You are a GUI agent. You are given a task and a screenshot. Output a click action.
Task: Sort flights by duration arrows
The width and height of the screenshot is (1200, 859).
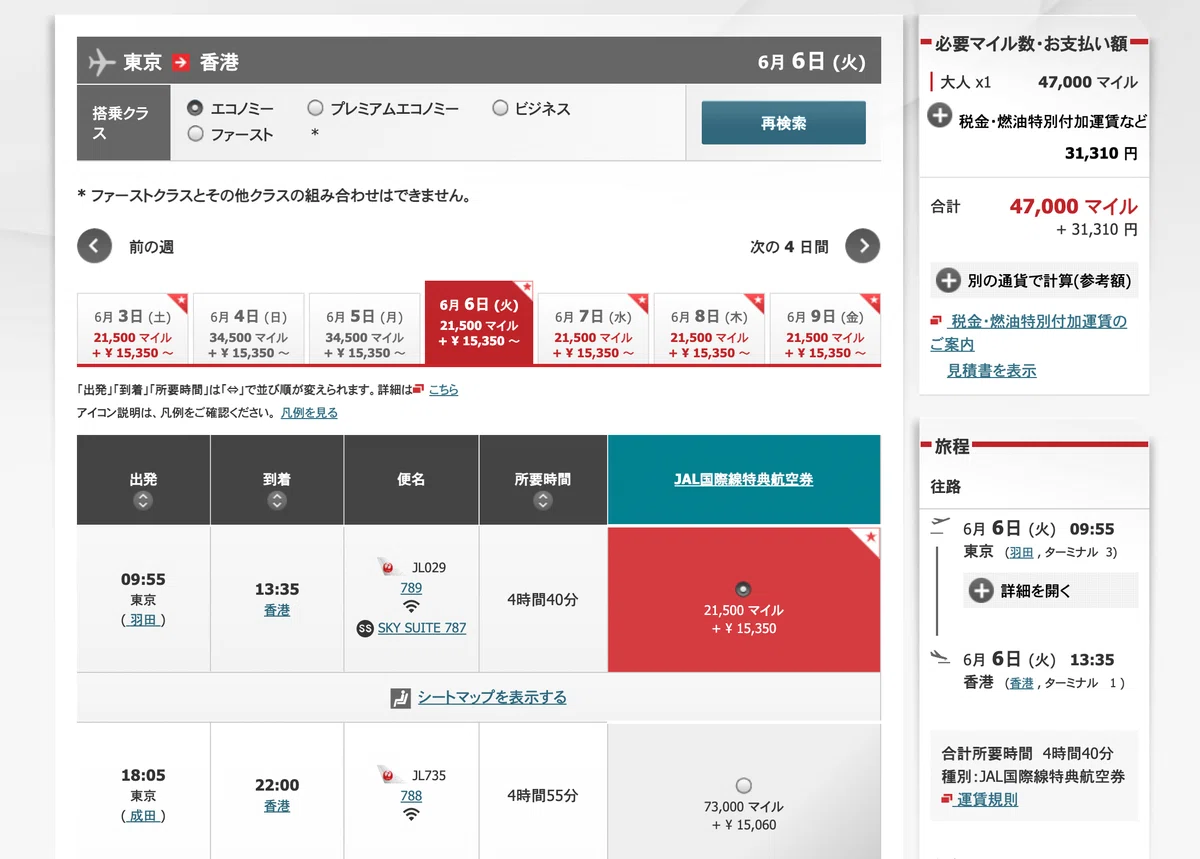543,501
